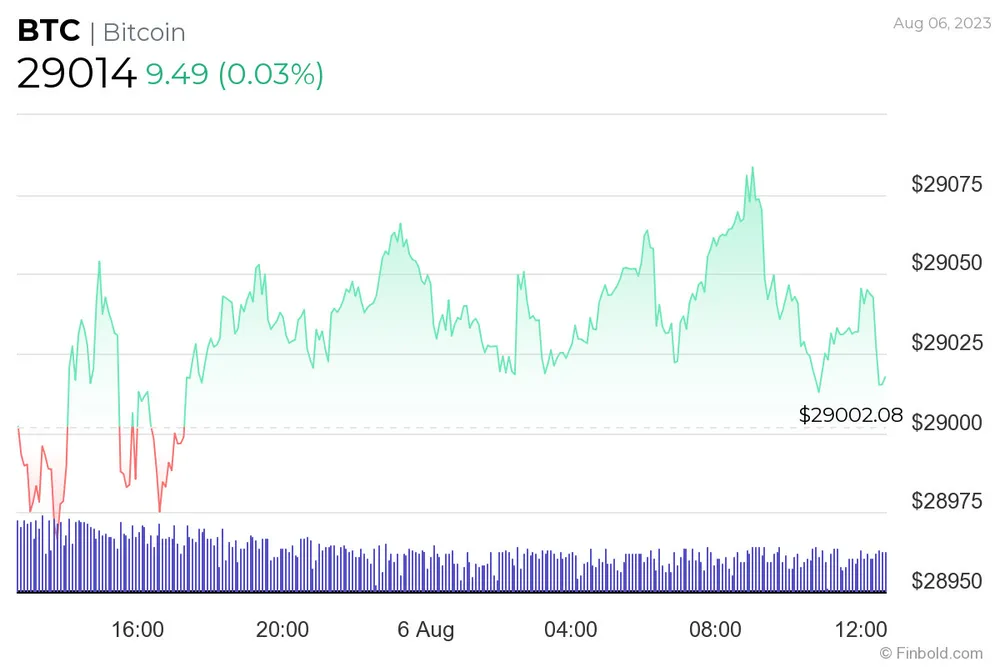The width and height of the screenshot is (1000, 667).
Task: Click the BTC ticker symbol
Action: pyautogui.click(x=48, y=31)
